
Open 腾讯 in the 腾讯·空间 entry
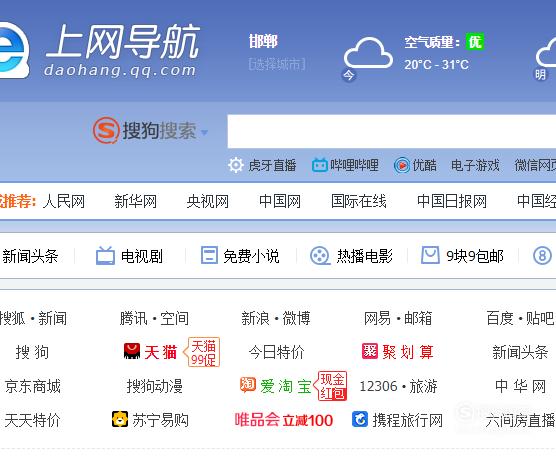click(x=134, y=318)
